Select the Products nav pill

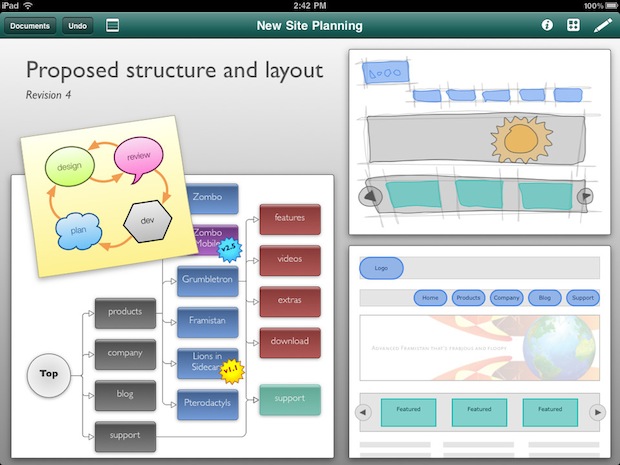pyautogui.click(x=468, y=298)
